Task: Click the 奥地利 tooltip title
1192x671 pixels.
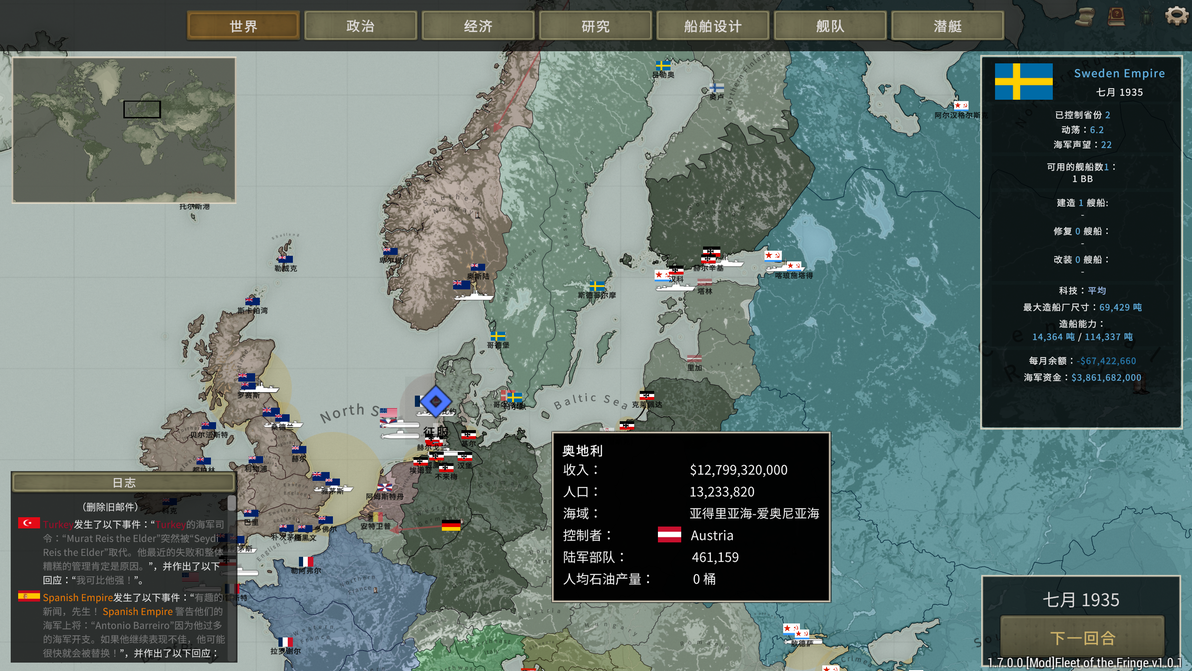Action: click(x=582, y=450)
